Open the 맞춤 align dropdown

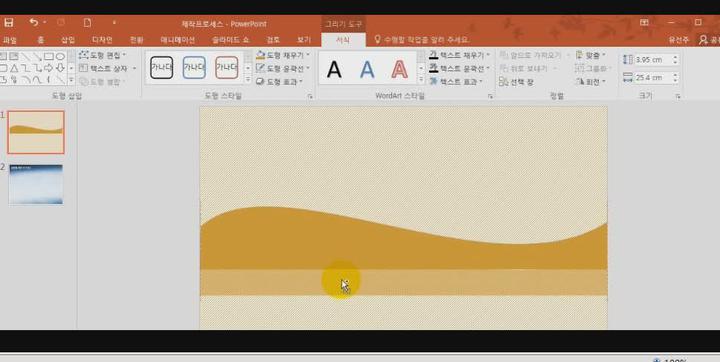[x=590, y=55]
